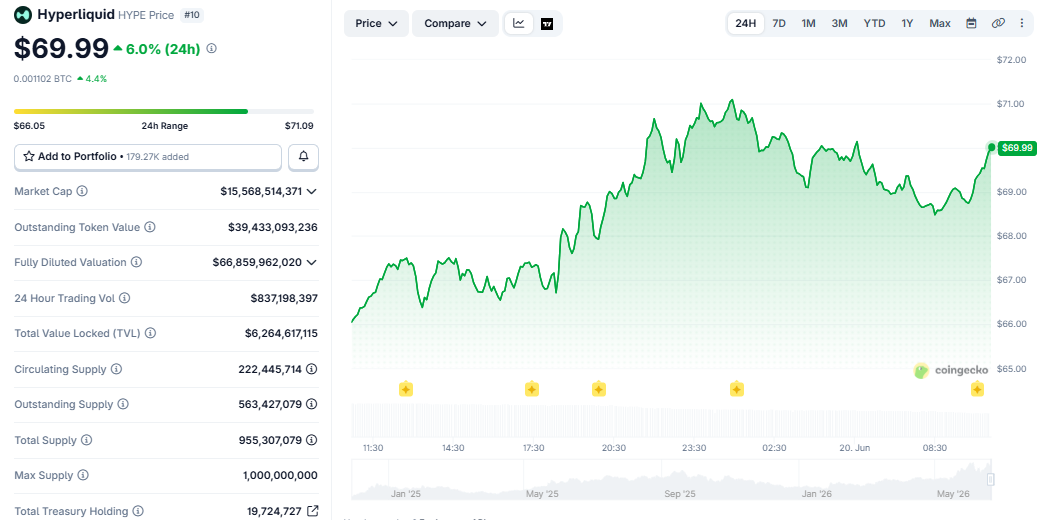Click news marker near 20:30 on chart
The image size is (1044, 520).
(x=599, y=389)
